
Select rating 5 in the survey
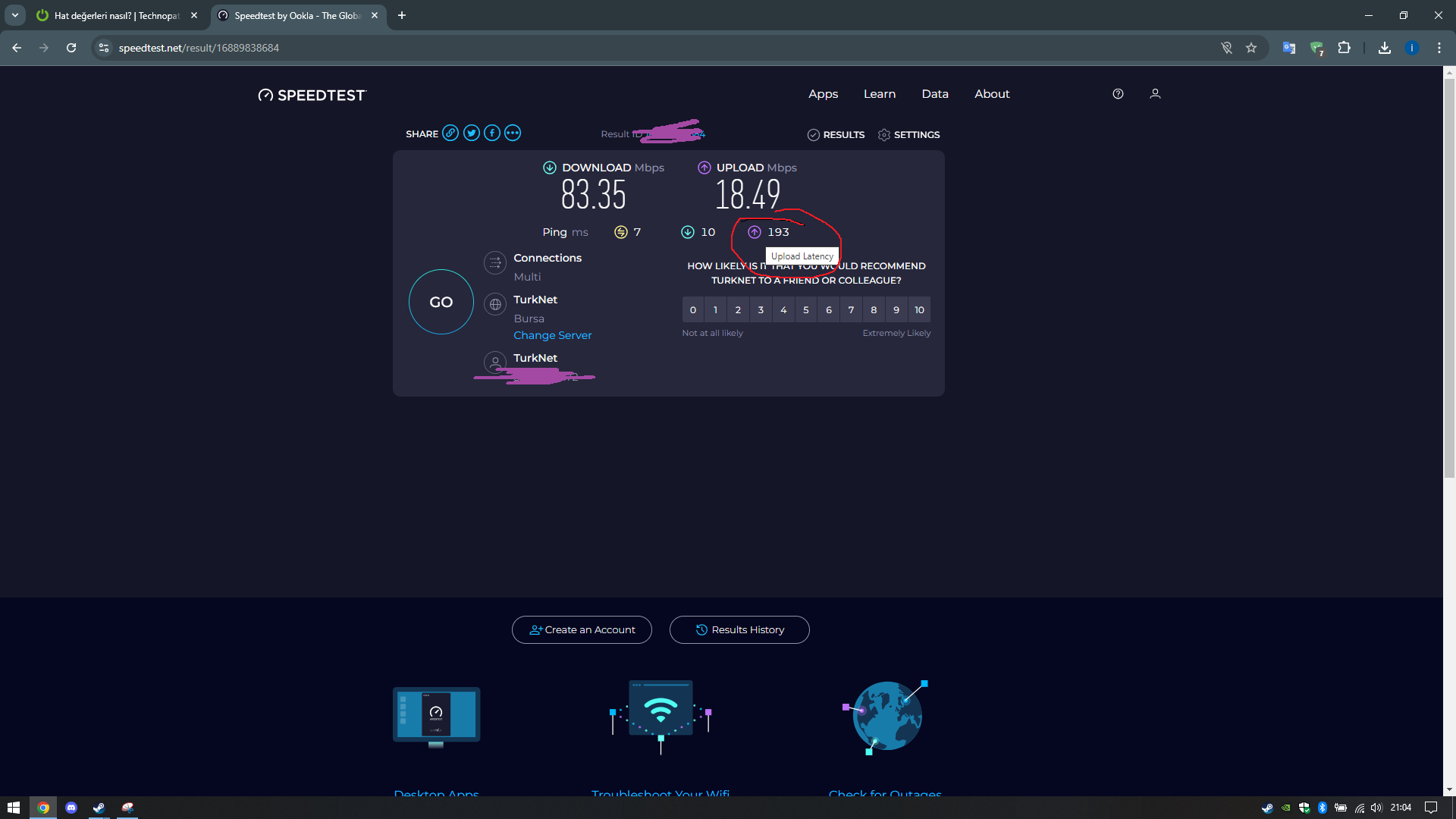tap(806, 310)
